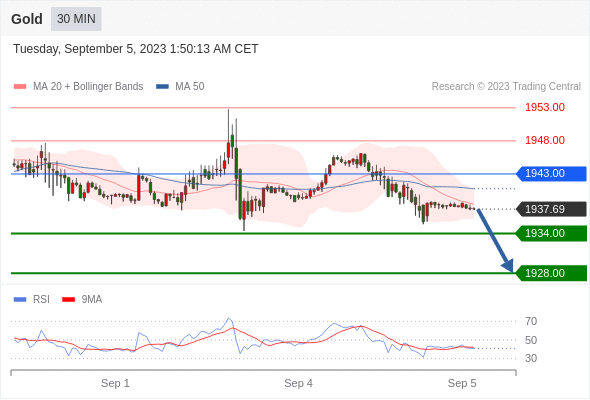Click the MA 20 Bollinger Bands swatch
Screen dimensions: 590x400
click(x=20, y=87)
